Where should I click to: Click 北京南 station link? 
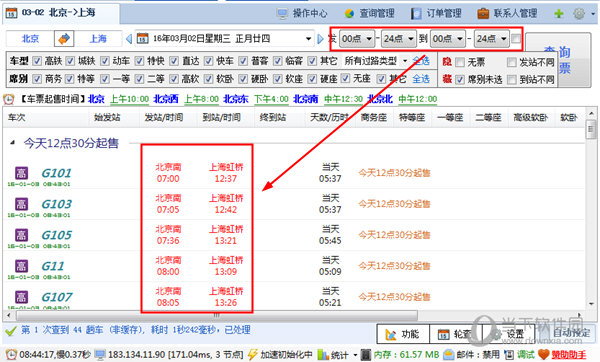pyautogui.click(x=305, y=99)
